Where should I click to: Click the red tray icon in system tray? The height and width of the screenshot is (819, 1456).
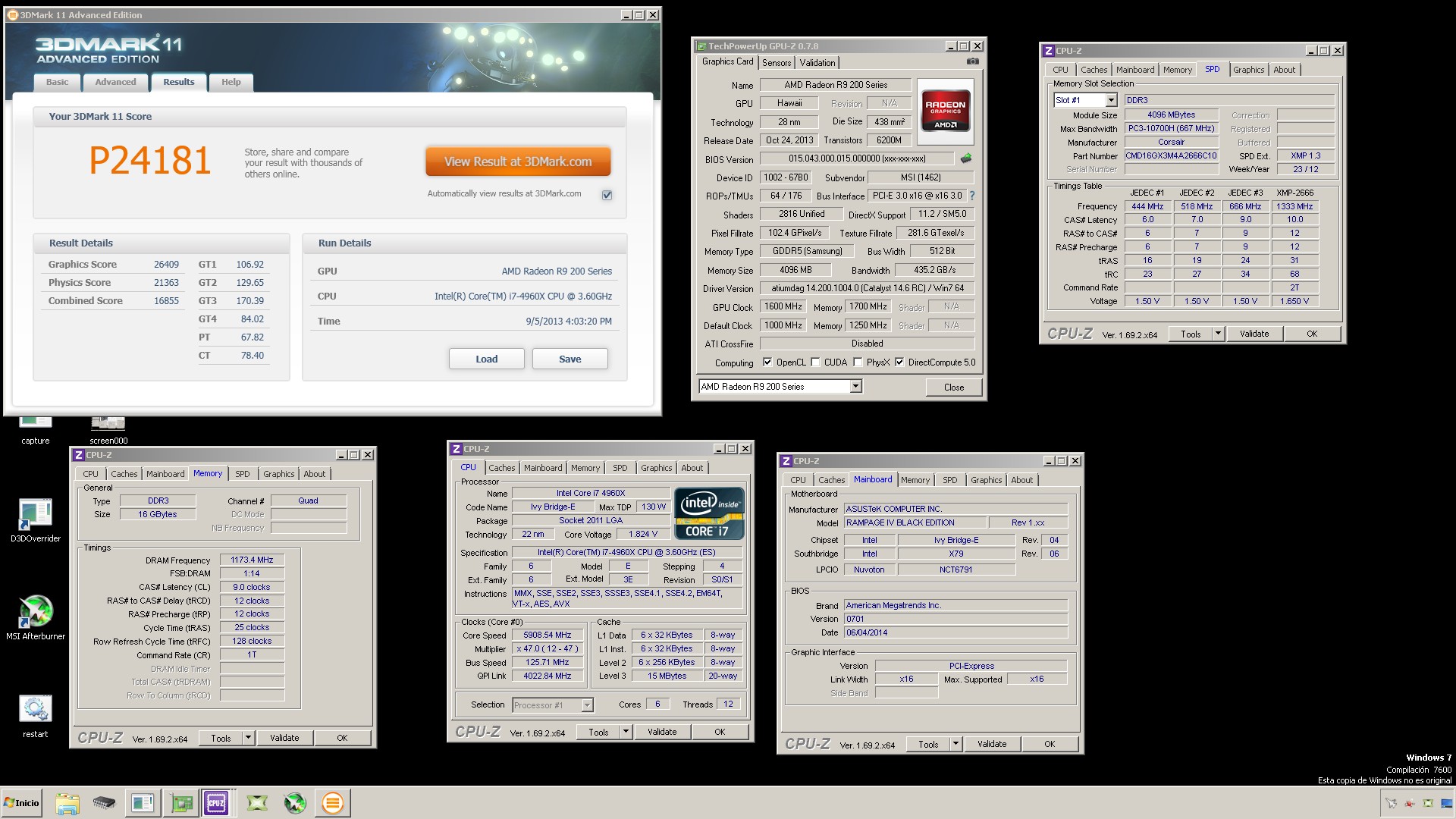1410,803
